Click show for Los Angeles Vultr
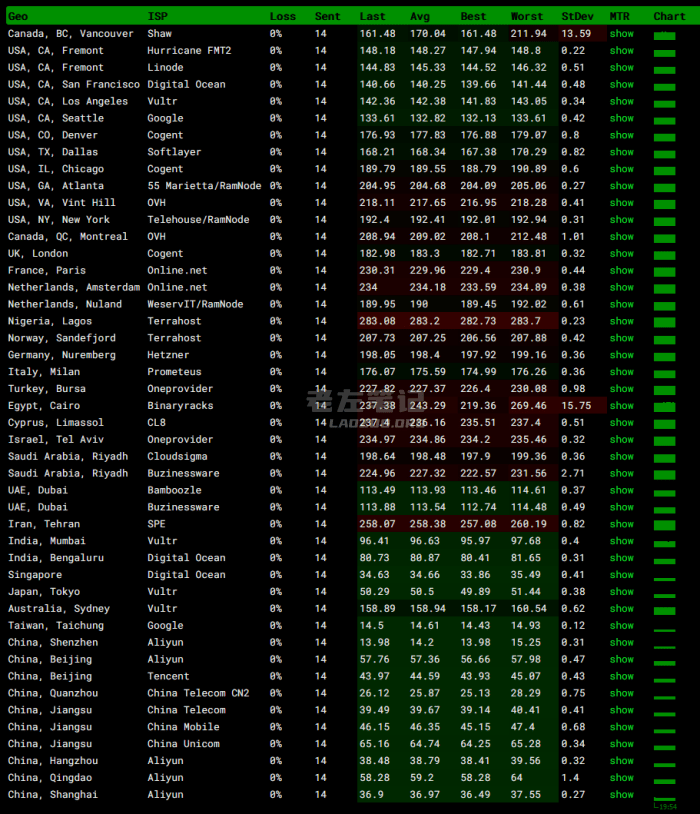The image size is (700, 814). click(x=622, y=101)
